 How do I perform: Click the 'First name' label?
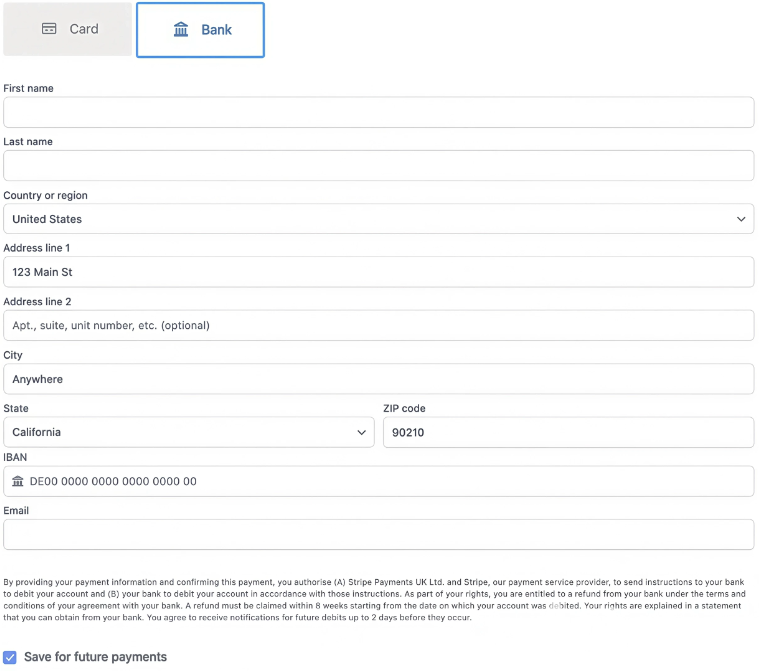(x=29, y=89)
